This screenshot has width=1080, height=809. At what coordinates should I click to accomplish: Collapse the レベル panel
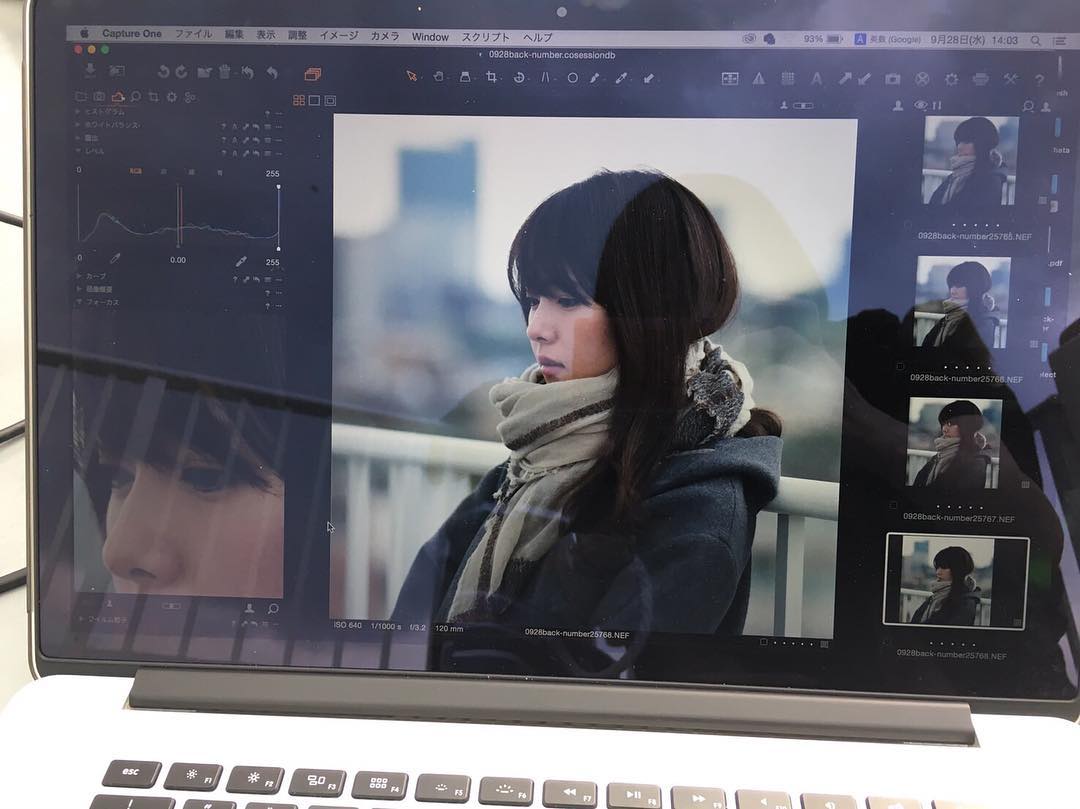[78, 151]
